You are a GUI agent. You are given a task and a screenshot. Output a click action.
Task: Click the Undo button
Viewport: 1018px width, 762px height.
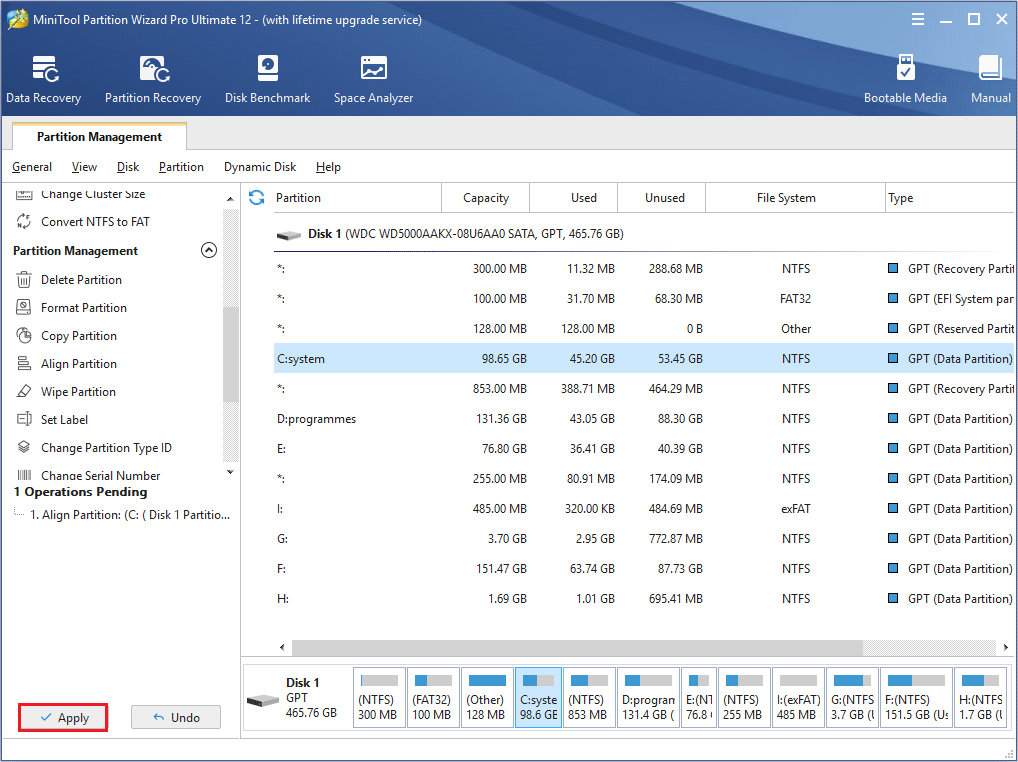(x=176, y=717)
